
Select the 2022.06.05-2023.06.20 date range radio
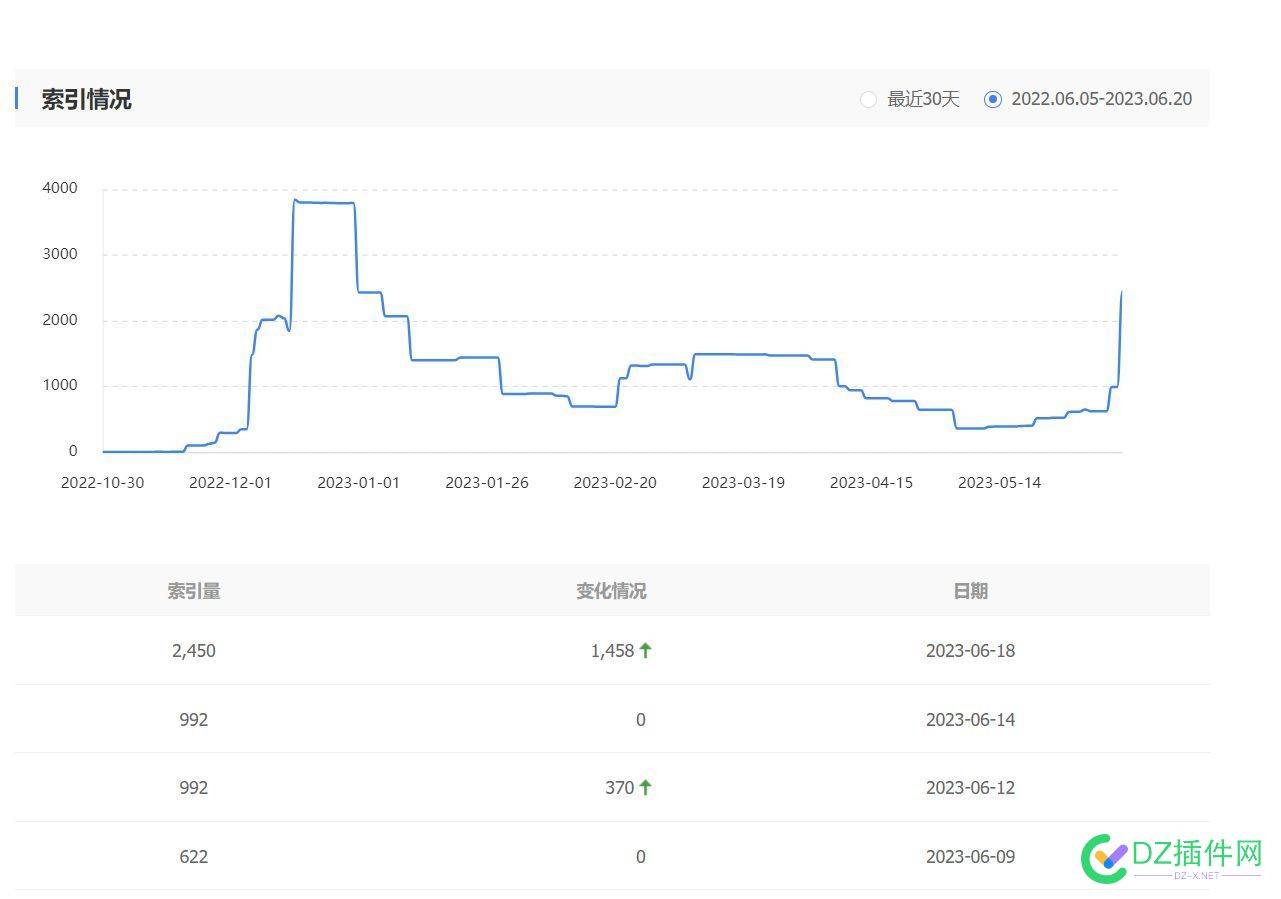(x=992, y=99)
